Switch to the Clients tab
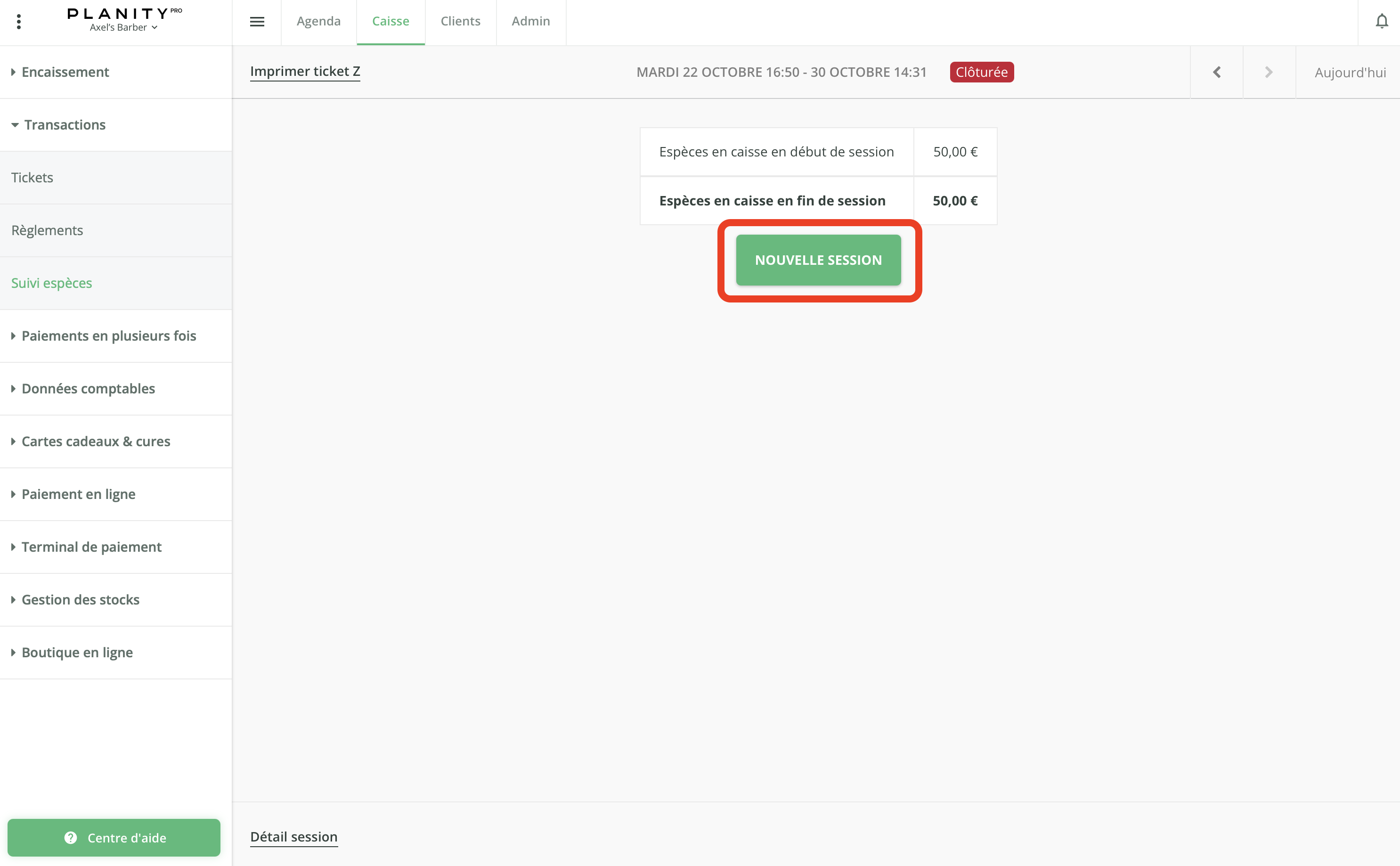Image resolution: width=1400 pixels, height=866 pixels. 460,21
